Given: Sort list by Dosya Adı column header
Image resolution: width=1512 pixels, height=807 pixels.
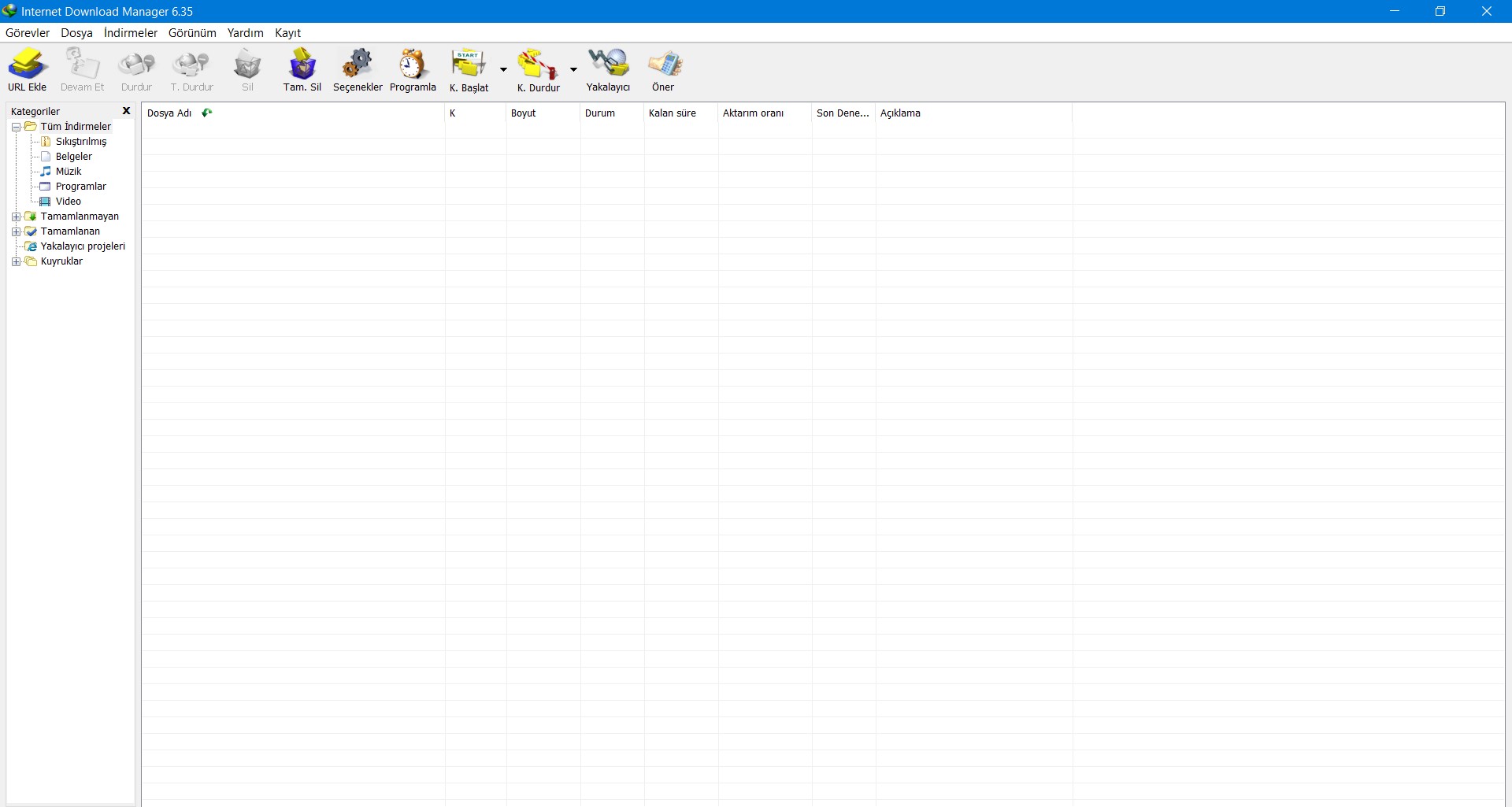Looking at the screenshot, I should (169, 113).
